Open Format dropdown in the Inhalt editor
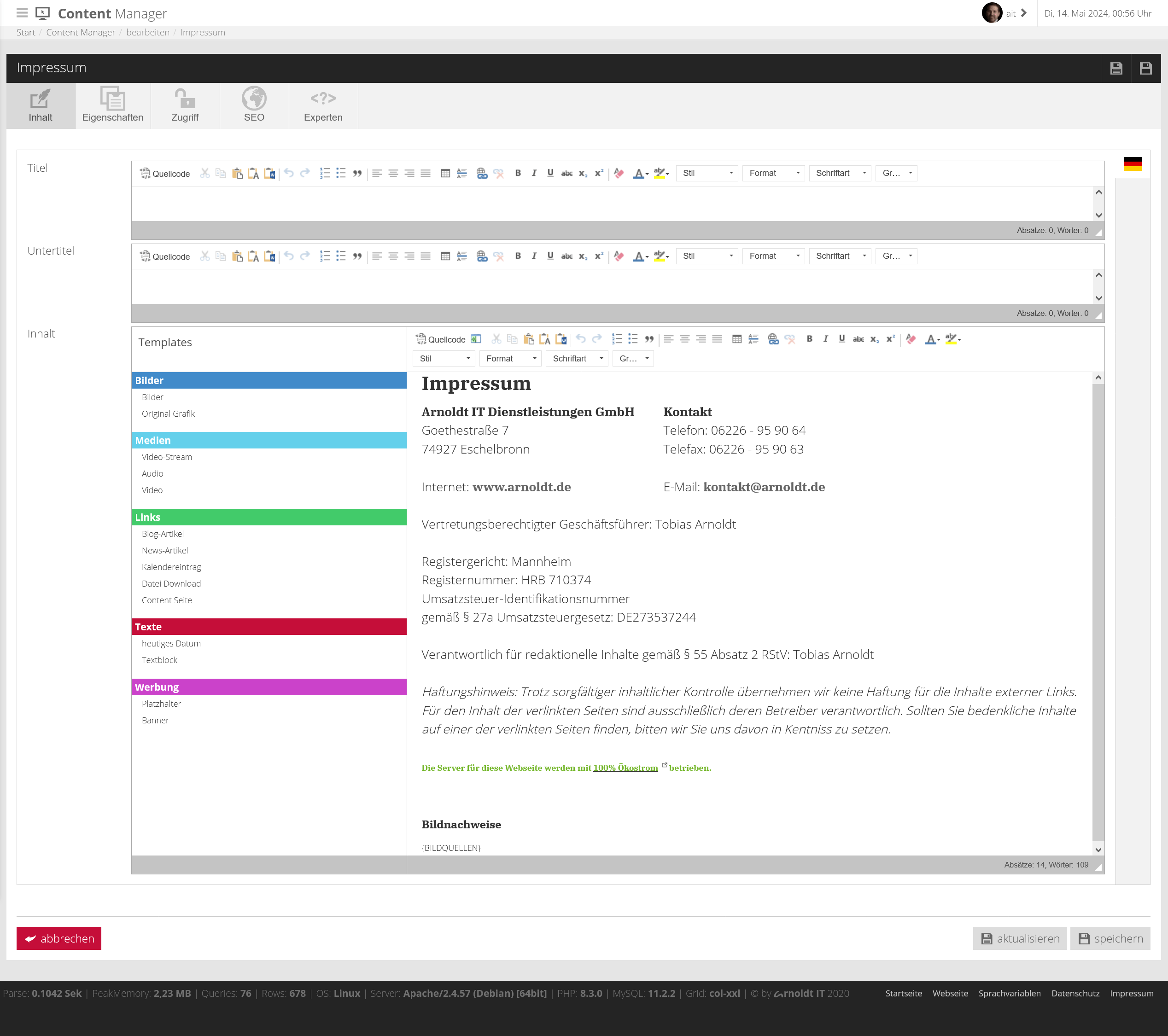The image size is (1168, 1036). tap(510, 358)
